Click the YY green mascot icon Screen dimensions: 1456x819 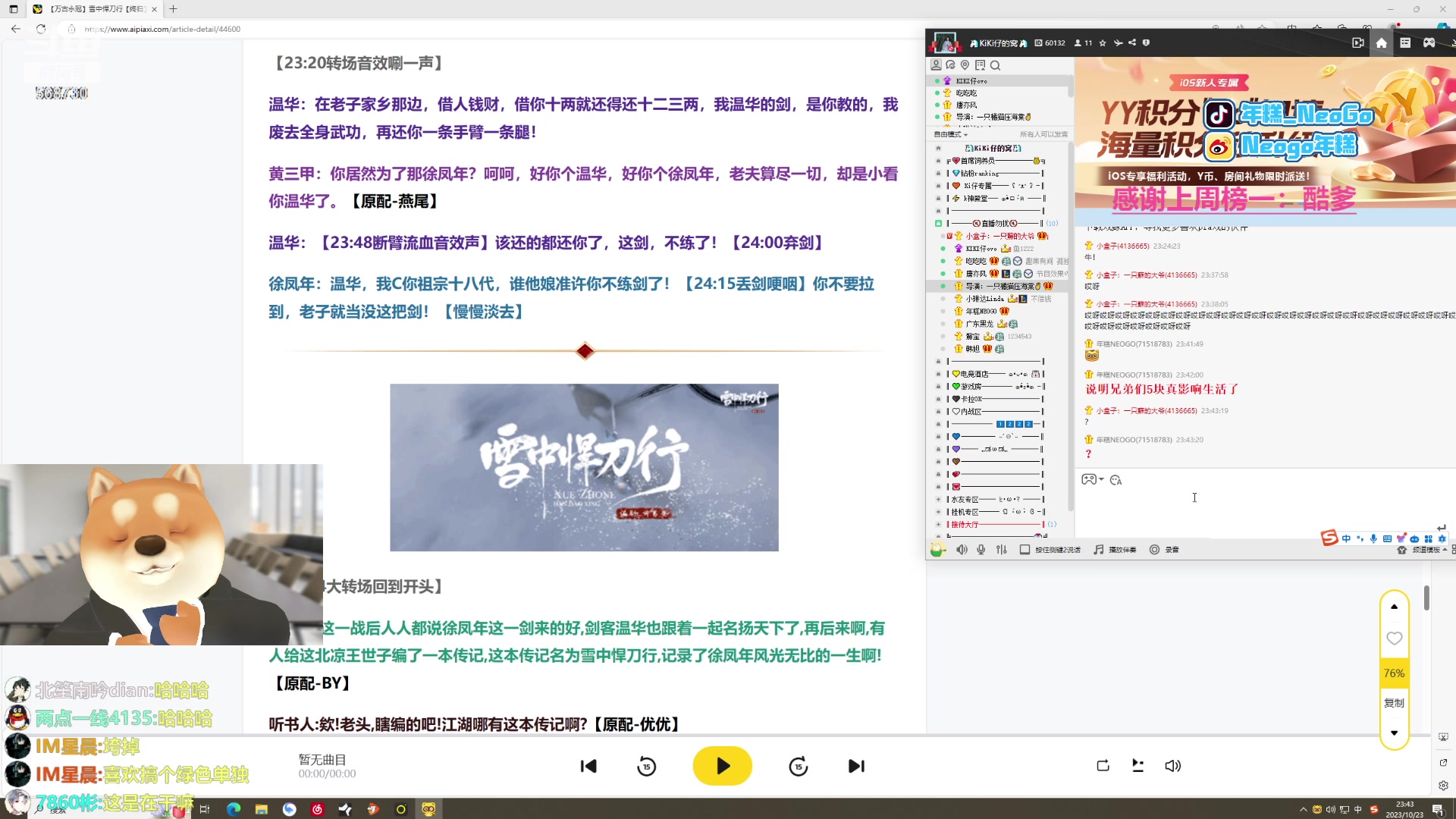pos(938,550)
